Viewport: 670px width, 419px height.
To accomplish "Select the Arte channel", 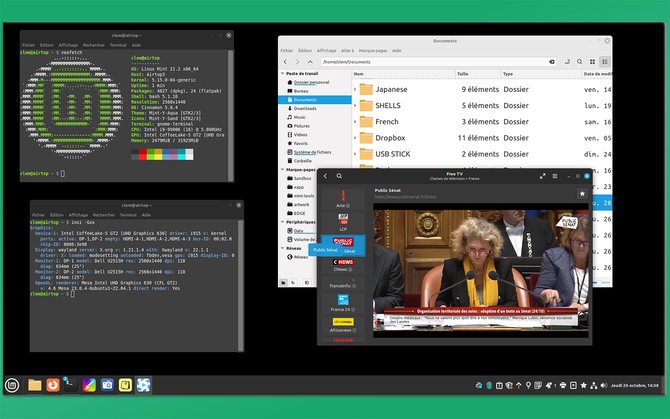I will click(343, 199).
